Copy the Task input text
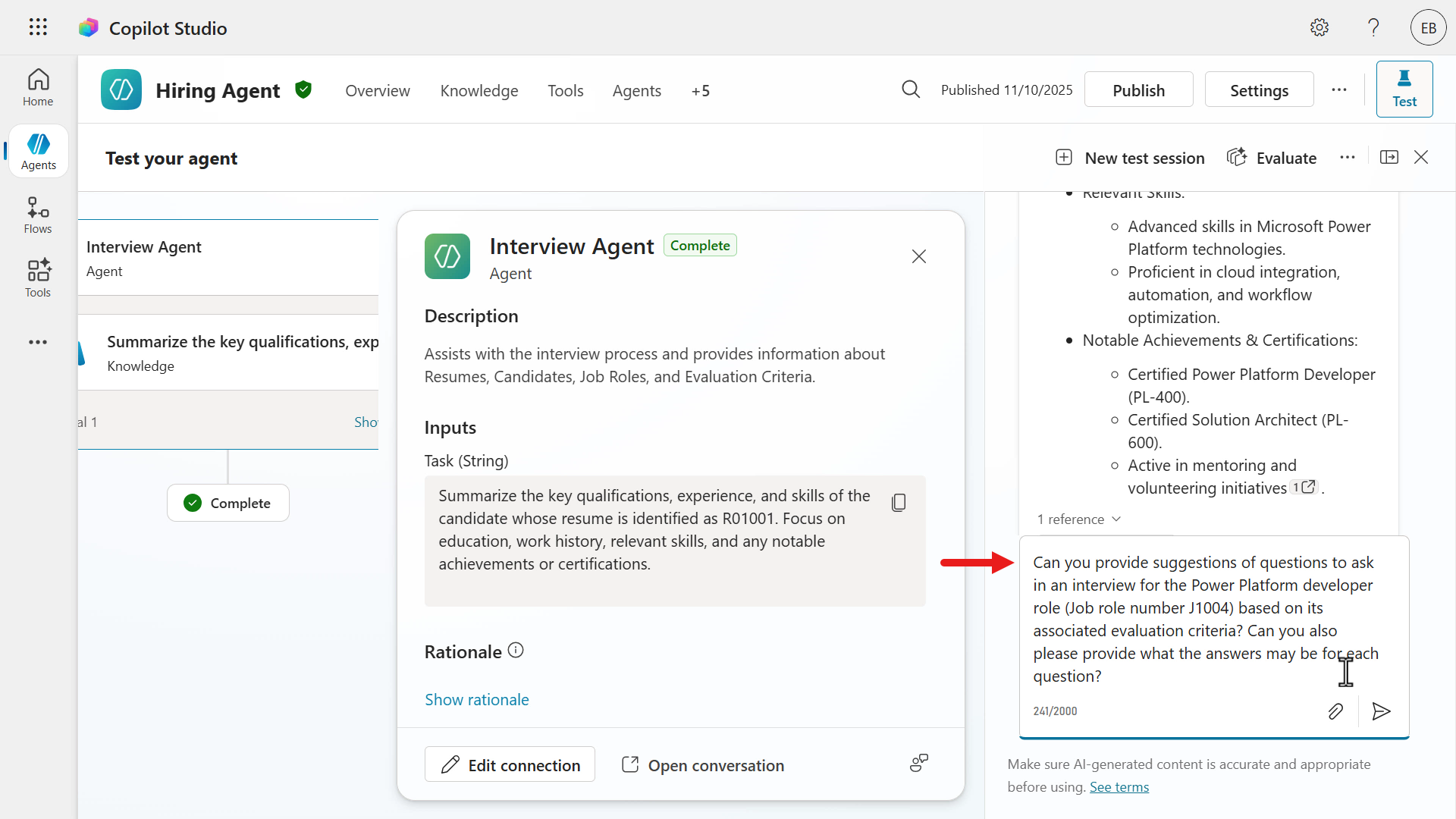The width and height of the screenshot is (1456, 819). click(899, 503)
